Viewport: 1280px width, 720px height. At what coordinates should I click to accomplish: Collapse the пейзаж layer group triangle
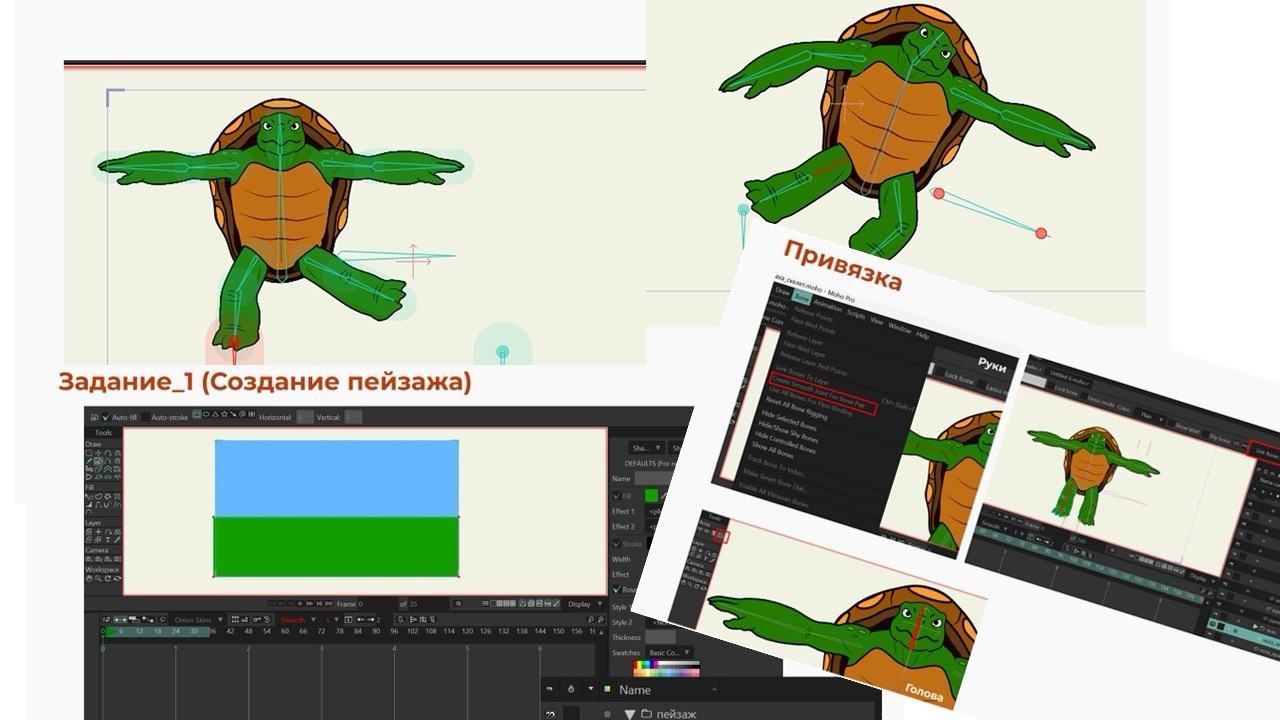pos(630,714)
